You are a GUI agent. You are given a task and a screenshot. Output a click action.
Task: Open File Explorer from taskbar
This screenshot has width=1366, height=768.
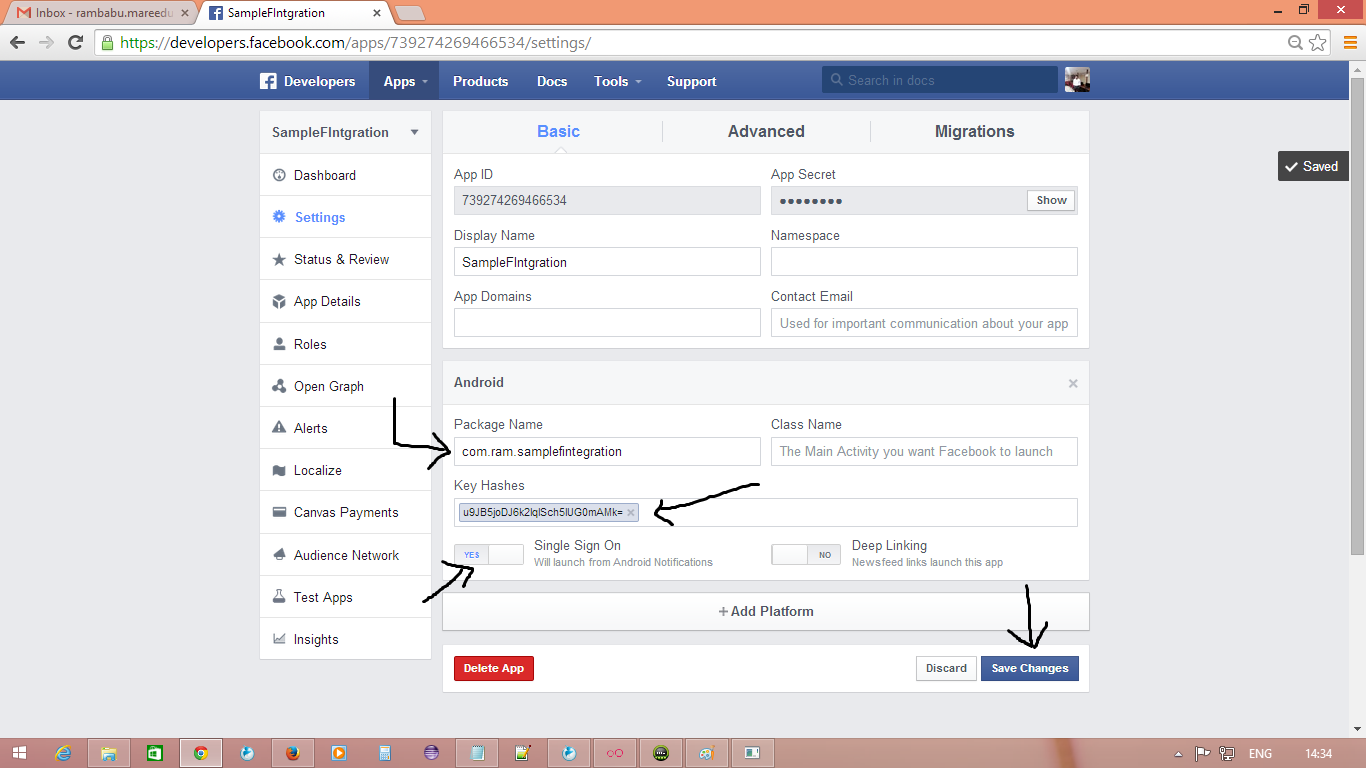109,753
